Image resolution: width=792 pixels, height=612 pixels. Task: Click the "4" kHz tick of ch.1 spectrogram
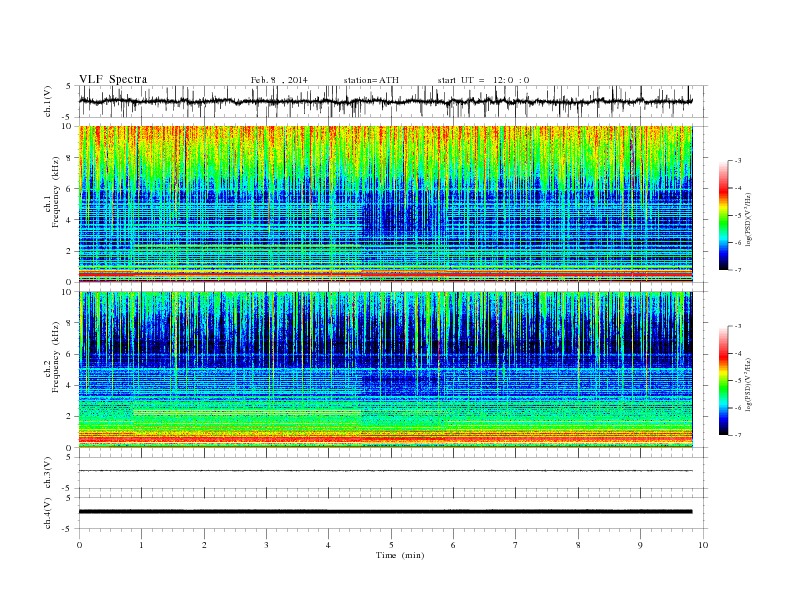tap(70, 220)
